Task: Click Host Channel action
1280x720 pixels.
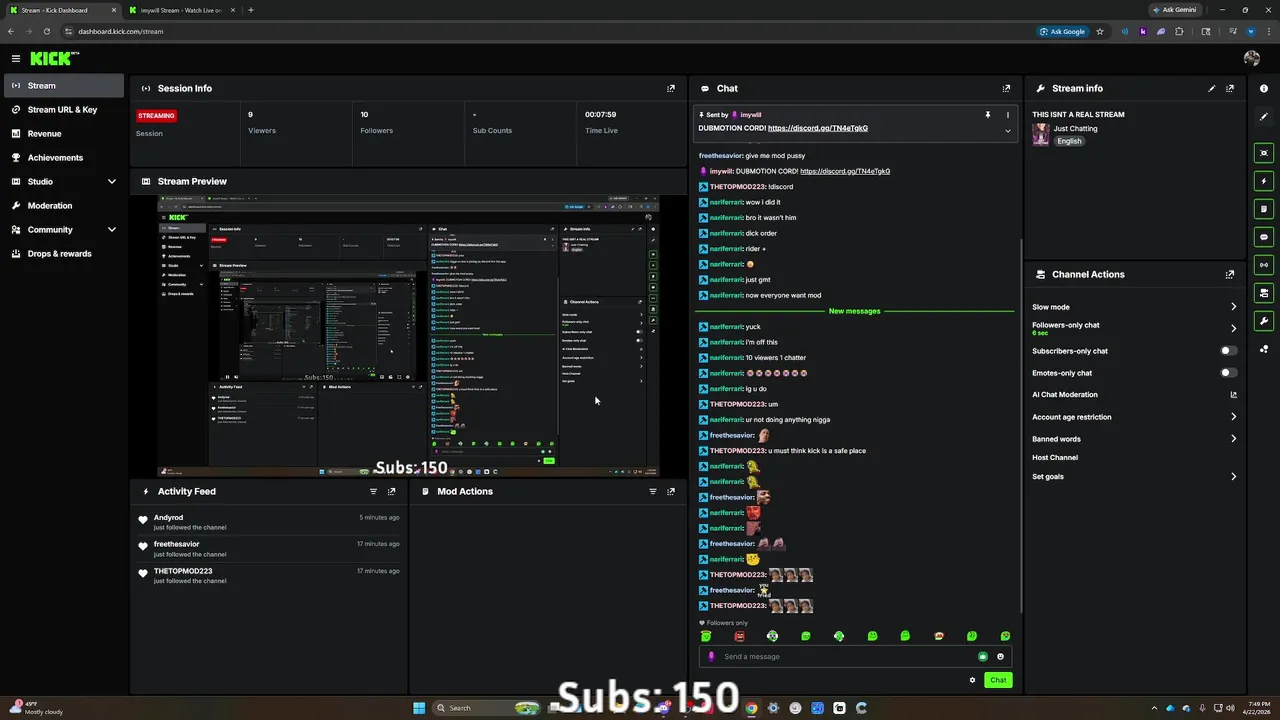Action: 1055,458
